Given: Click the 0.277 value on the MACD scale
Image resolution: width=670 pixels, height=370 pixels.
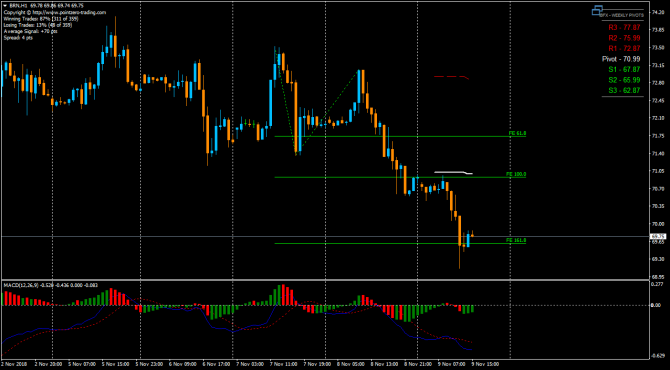Looking at the screenshot, I should [x=657, y=285].
